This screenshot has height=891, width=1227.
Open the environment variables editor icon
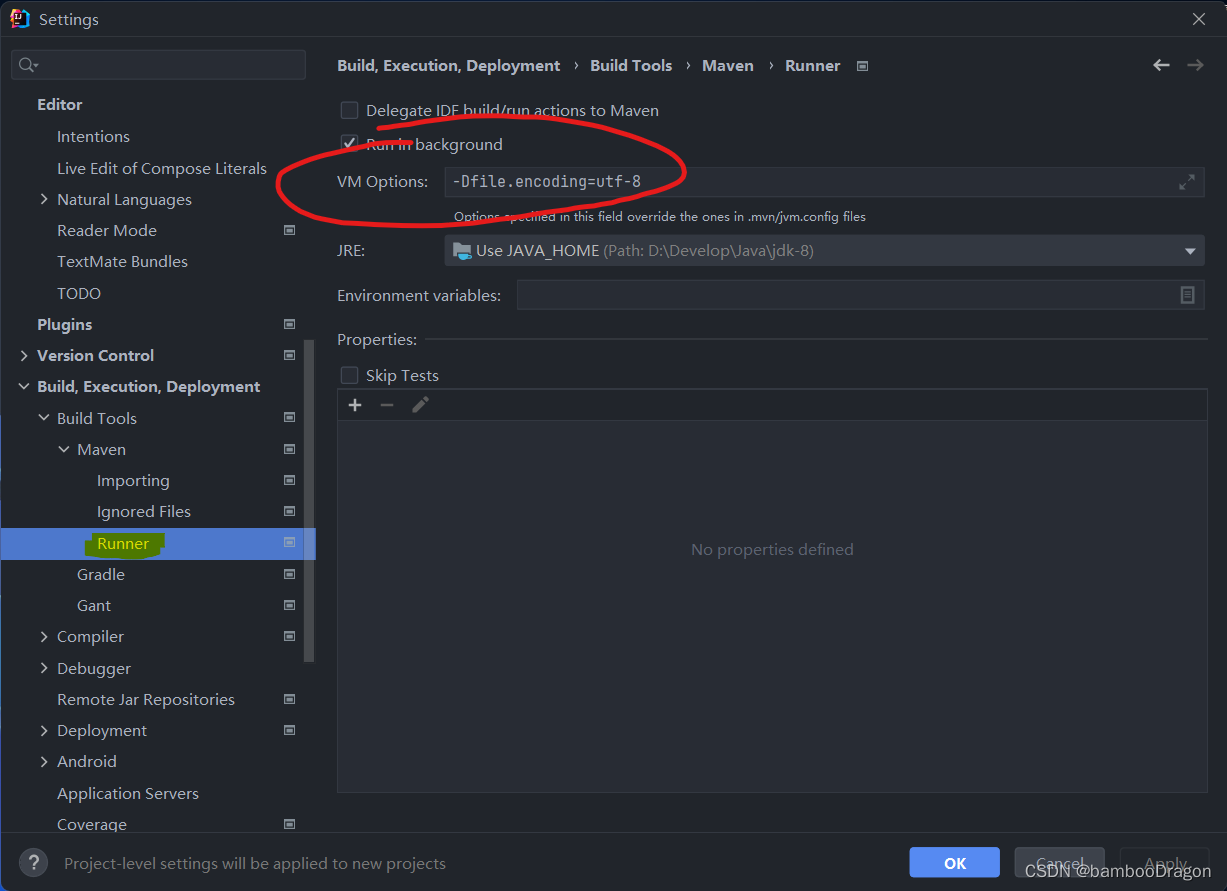pos(1188,295)
